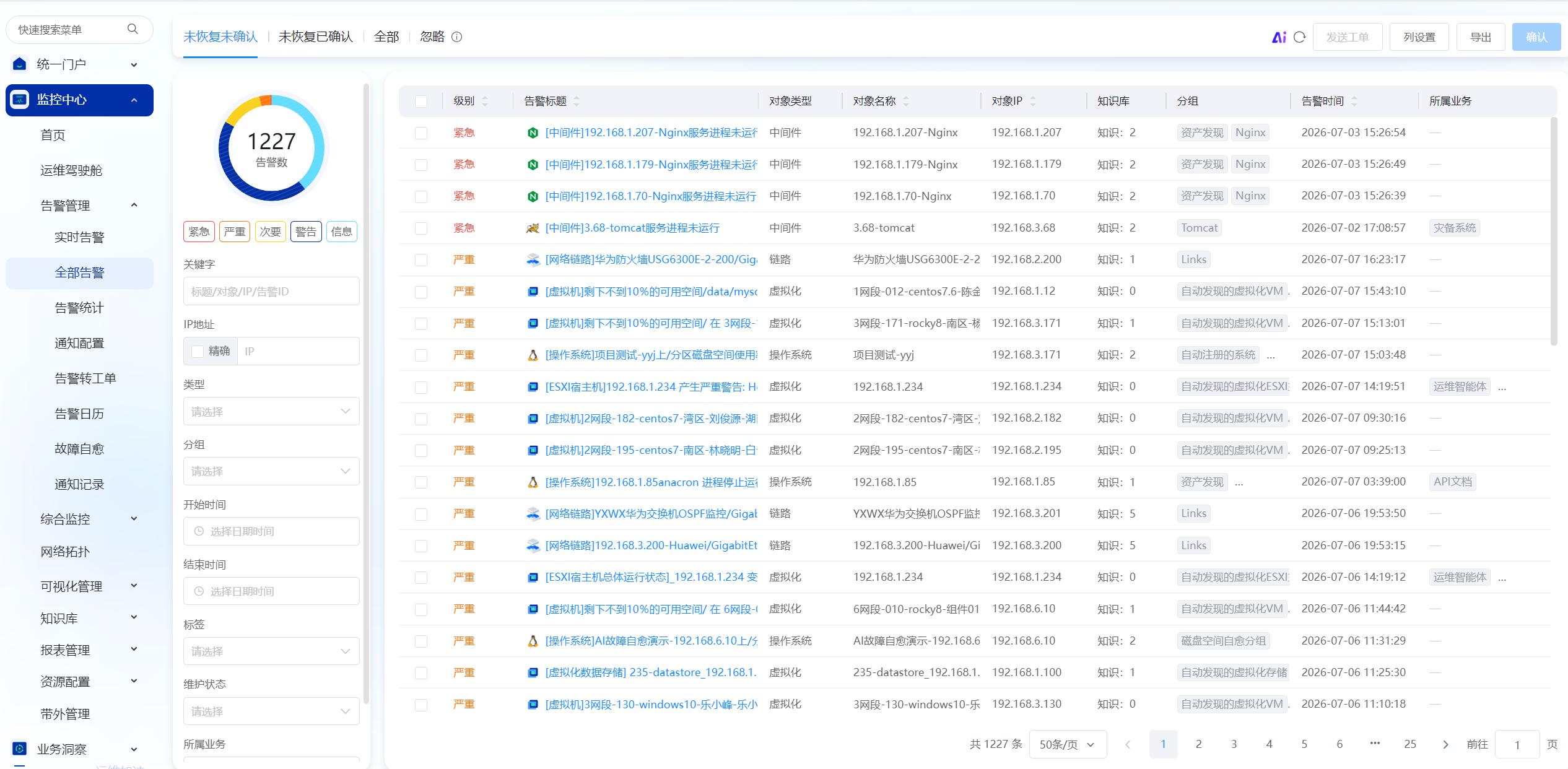Check the 192.168.1.207-Nginx alert row
This screenshot has height=769, width=1568.
coord(421,133)
